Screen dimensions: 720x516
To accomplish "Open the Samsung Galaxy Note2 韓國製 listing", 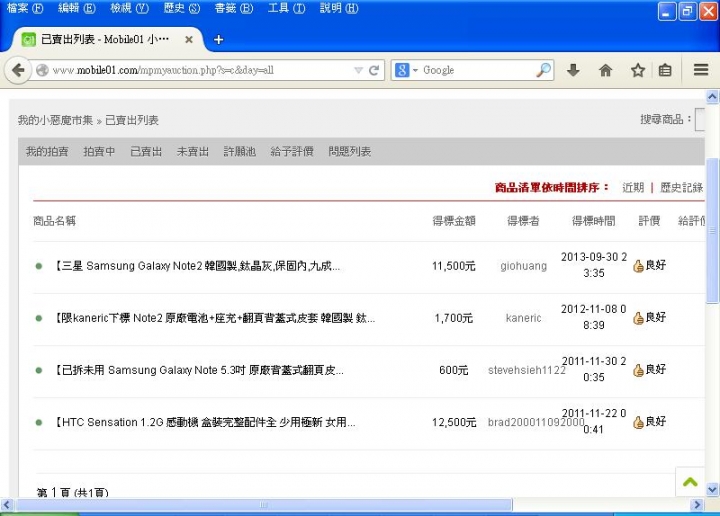I will pyautogui.click(x=197, y=266).
